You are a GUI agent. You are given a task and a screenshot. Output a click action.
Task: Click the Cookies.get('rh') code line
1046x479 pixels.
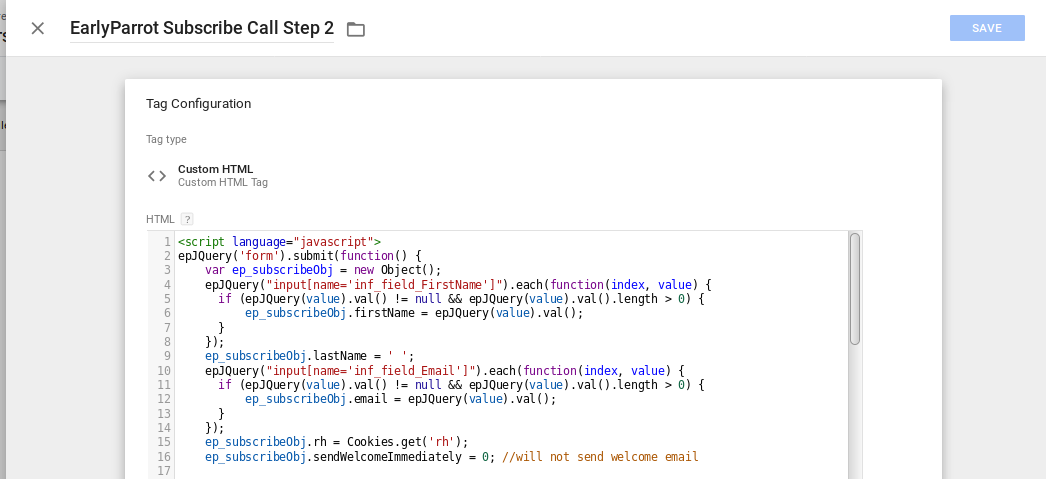pyautogui.click(x=337, y=442)
